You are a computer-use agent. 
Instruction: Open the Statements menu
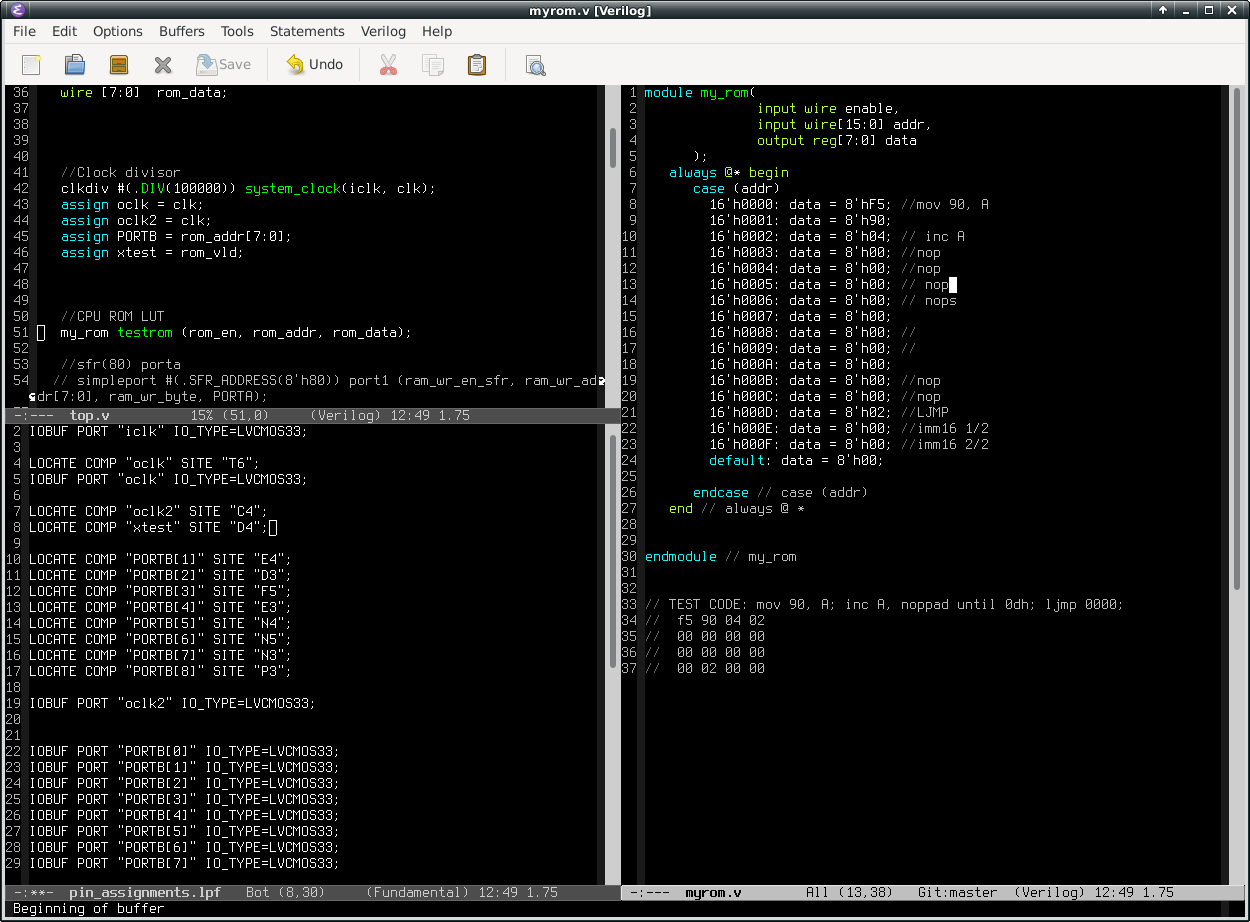point(307,31)
